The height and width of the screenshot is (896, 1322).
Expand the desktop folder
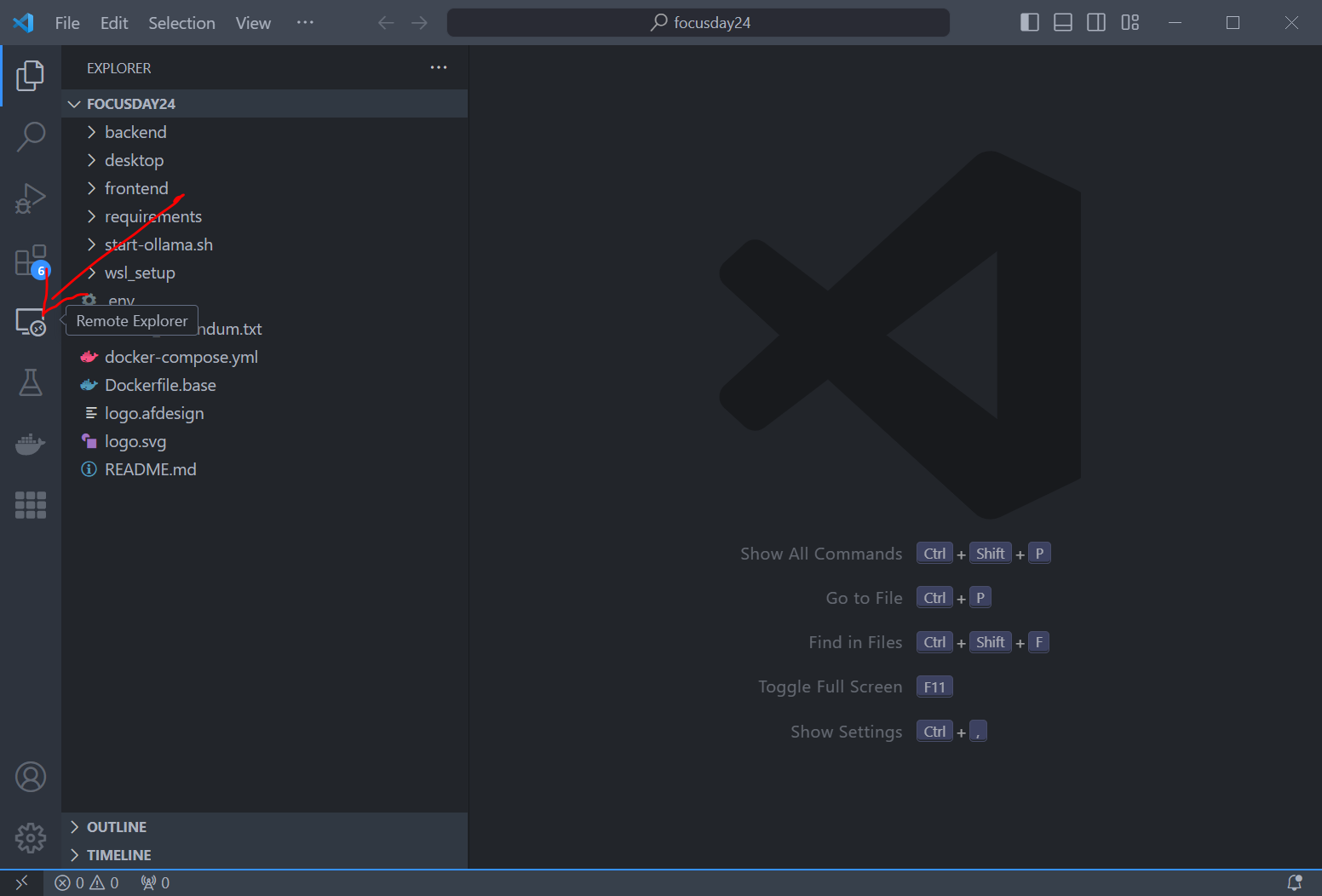264,160
